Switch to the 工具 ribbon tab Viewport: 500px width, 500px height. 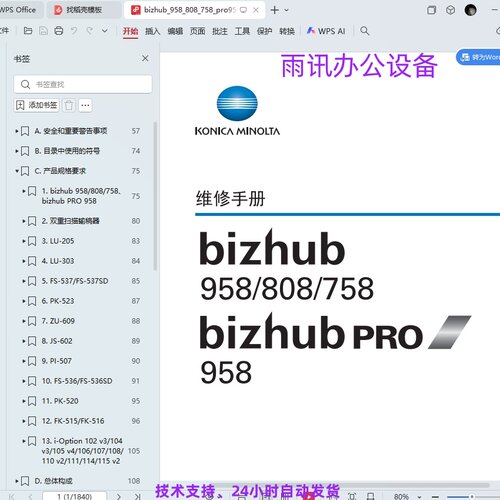tap(242, 31)
